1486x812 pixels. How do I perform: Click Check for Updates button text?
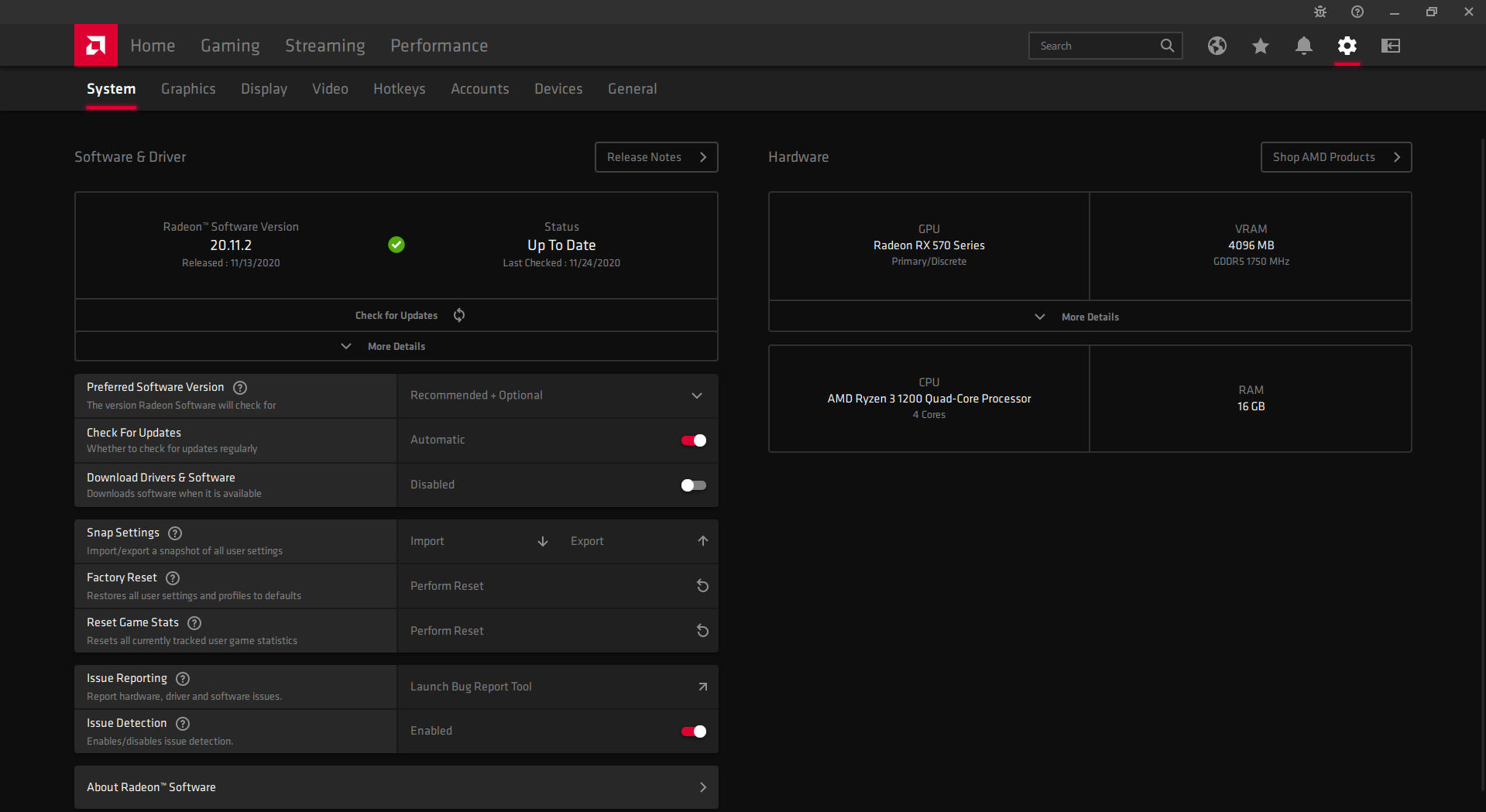click(396, 315)
